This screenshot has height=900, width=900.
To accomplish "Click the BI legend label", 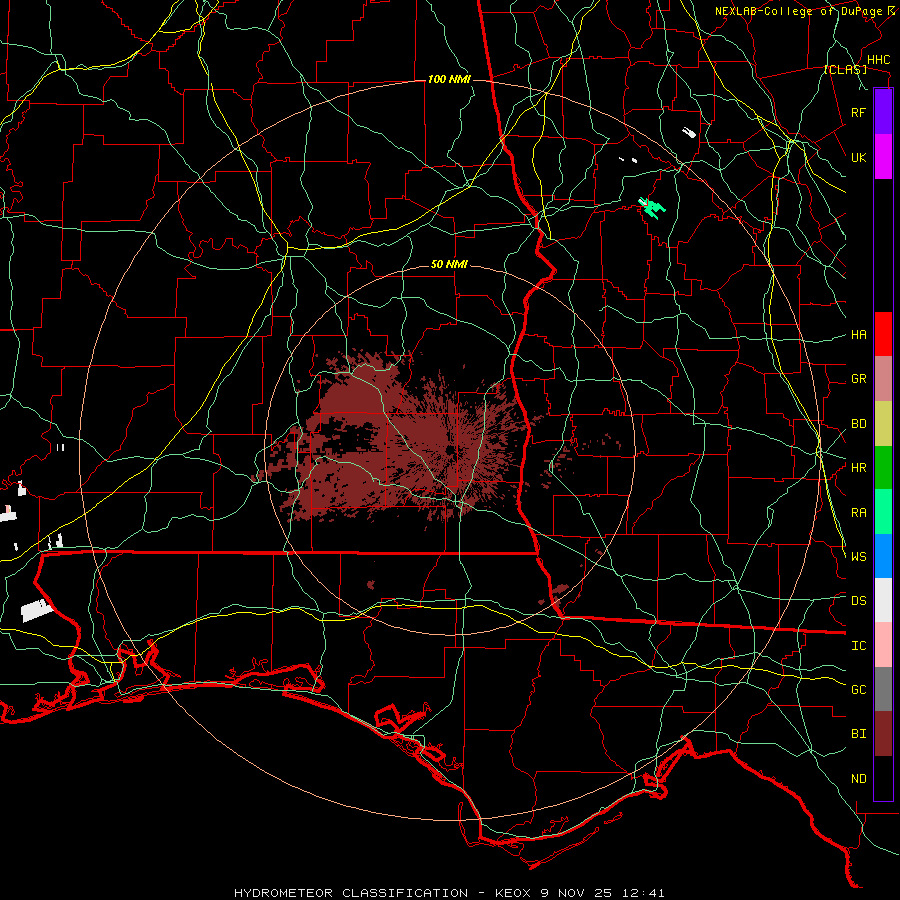I will coord(859,734).
